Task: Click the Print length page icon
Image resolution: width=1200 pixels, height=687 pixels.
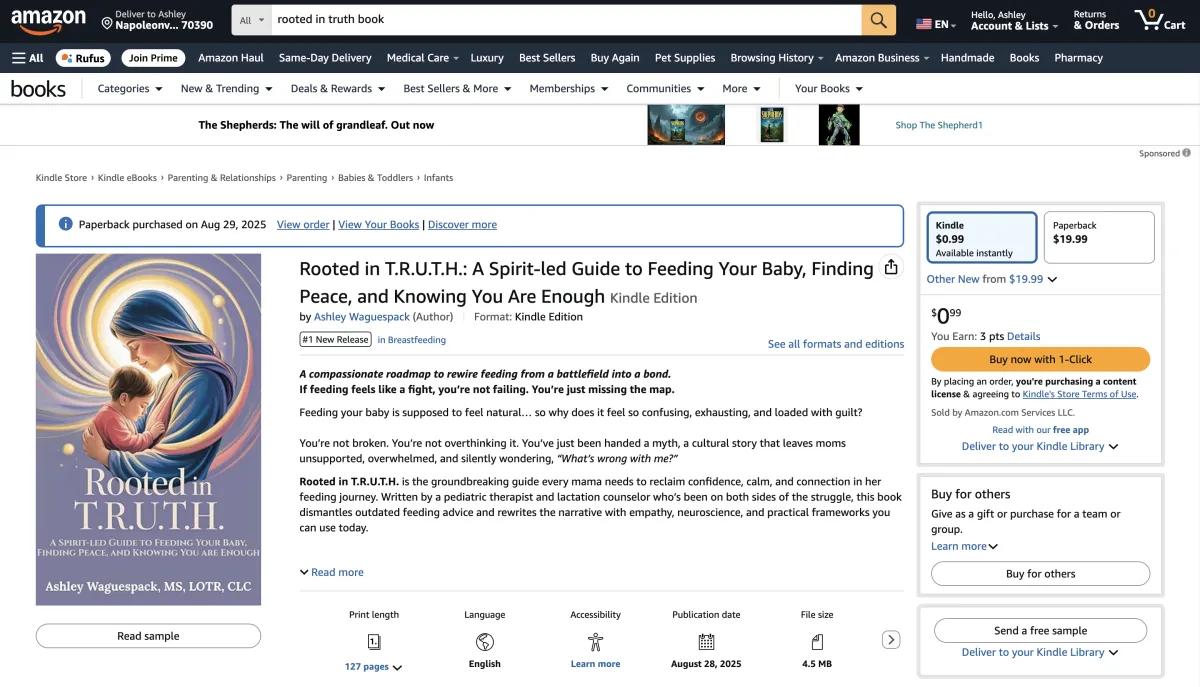Action: [374, 642]
